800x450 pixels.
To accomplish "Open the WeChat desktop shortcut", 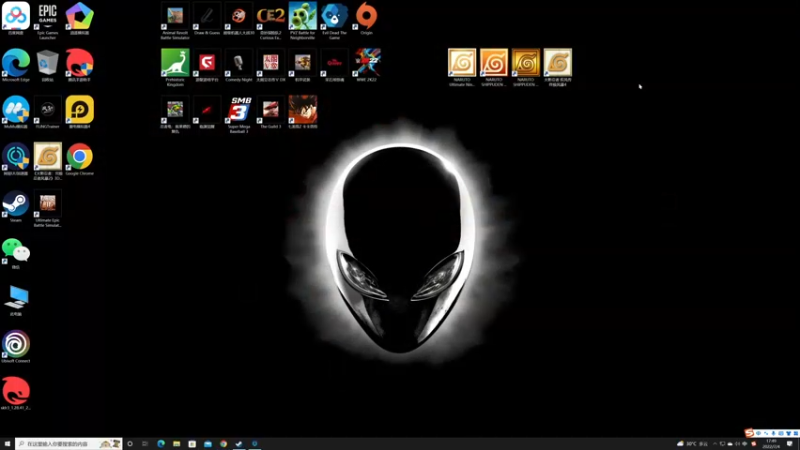I will [16, 254].
